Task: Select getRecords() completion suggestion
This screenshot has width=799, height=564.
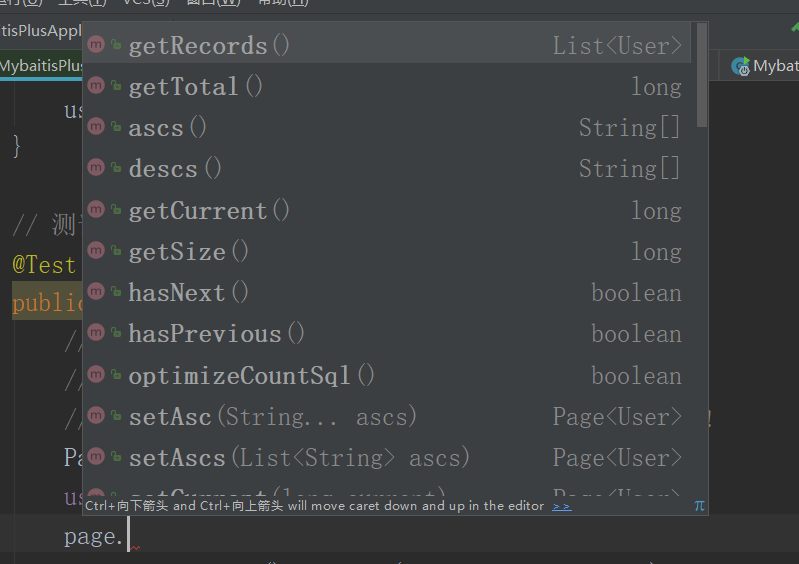Action: [x=387, y=45]
